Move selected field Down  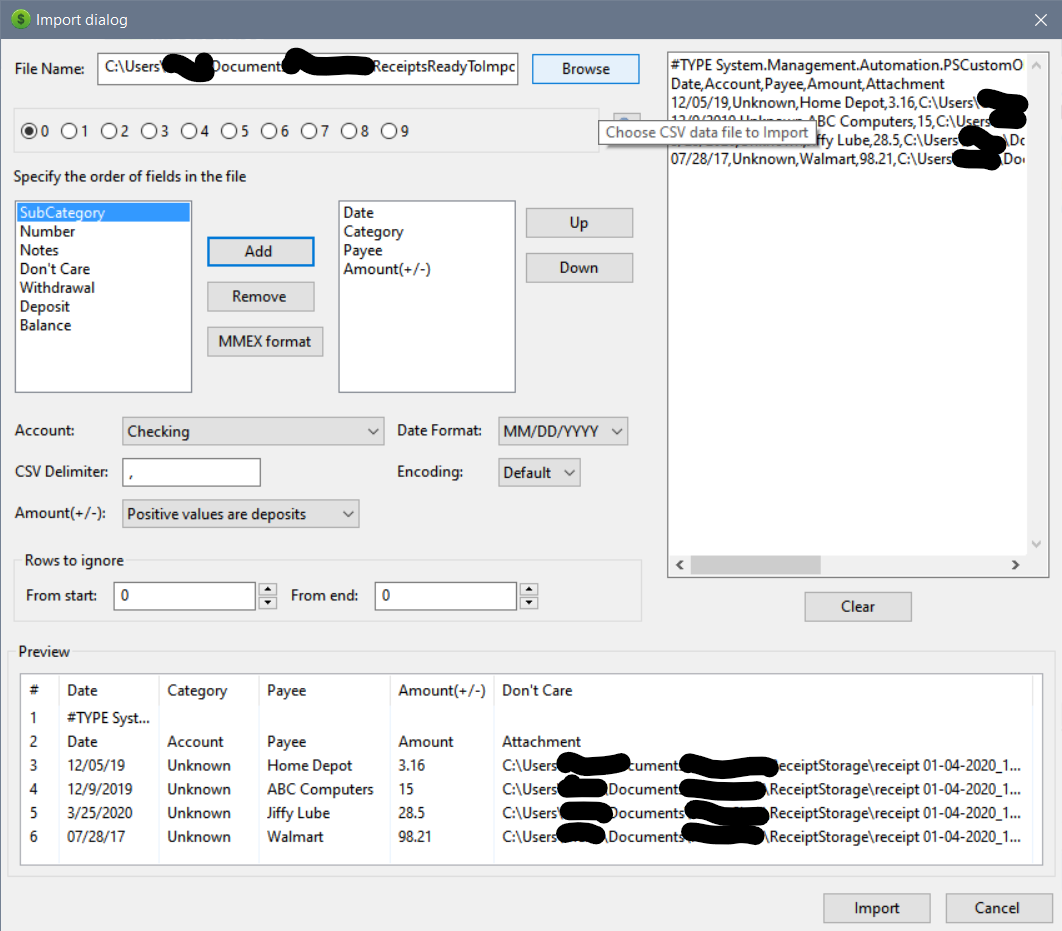pos(579,267)
